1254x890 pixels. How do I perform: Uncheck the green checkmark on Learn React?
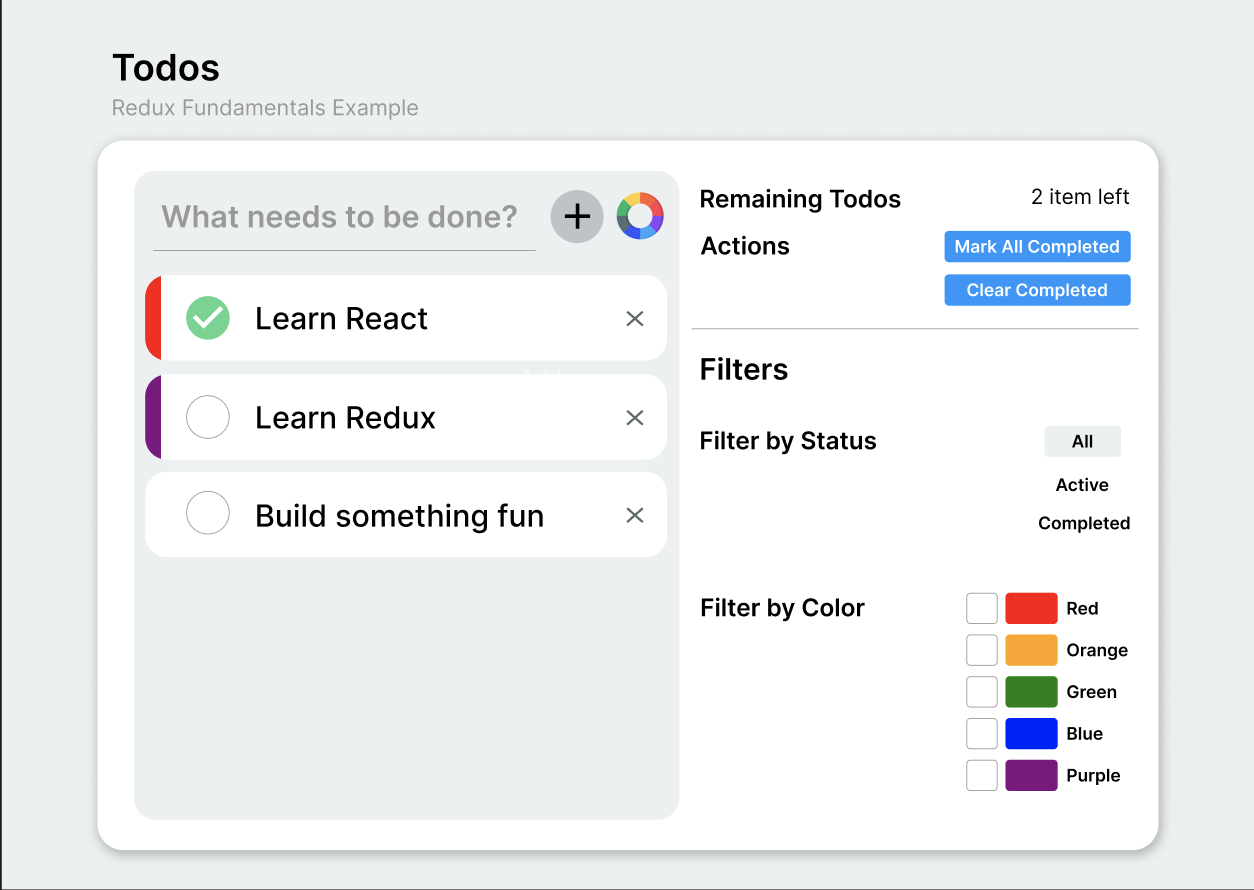tap(208, 319)
